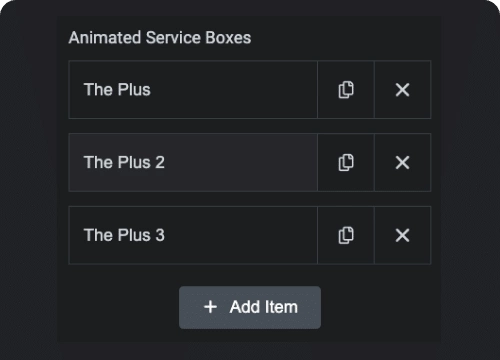This screenshot has height=360, width=500.
Task: Expand the "The Plus" repeater item
Action: (193, 90)
